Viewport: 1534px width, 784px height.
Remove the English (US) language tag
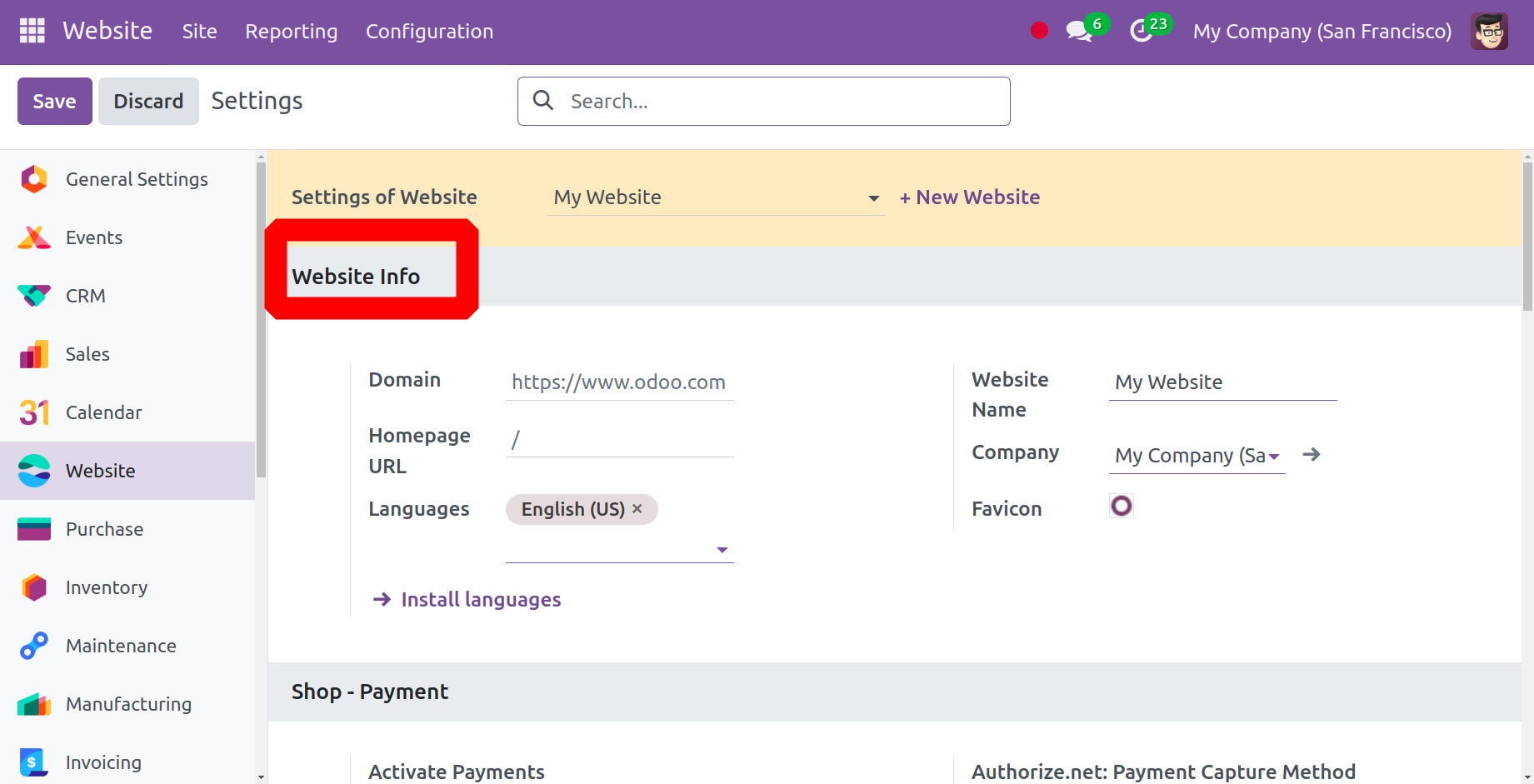637,509
